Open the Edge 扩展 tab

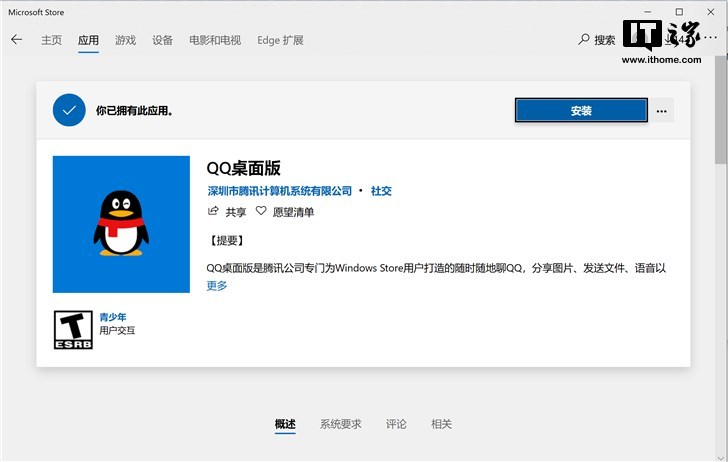[x=280, y=40]
